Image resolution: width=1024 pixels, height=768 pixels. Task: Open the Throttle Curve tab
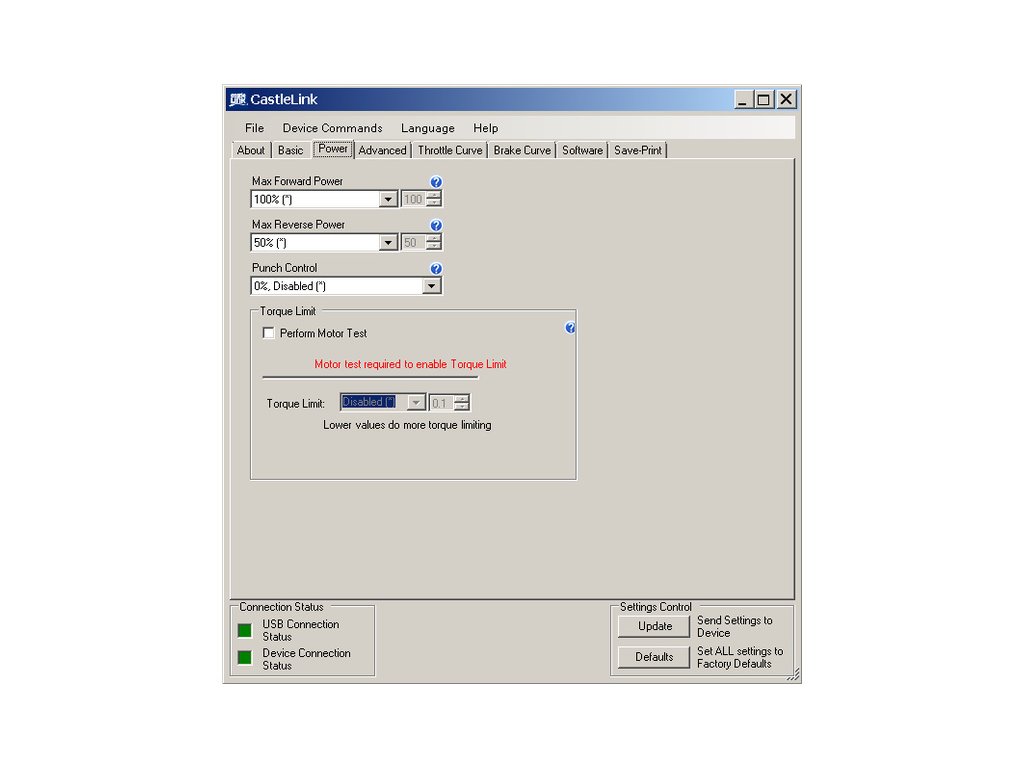[x=450, y=150]
